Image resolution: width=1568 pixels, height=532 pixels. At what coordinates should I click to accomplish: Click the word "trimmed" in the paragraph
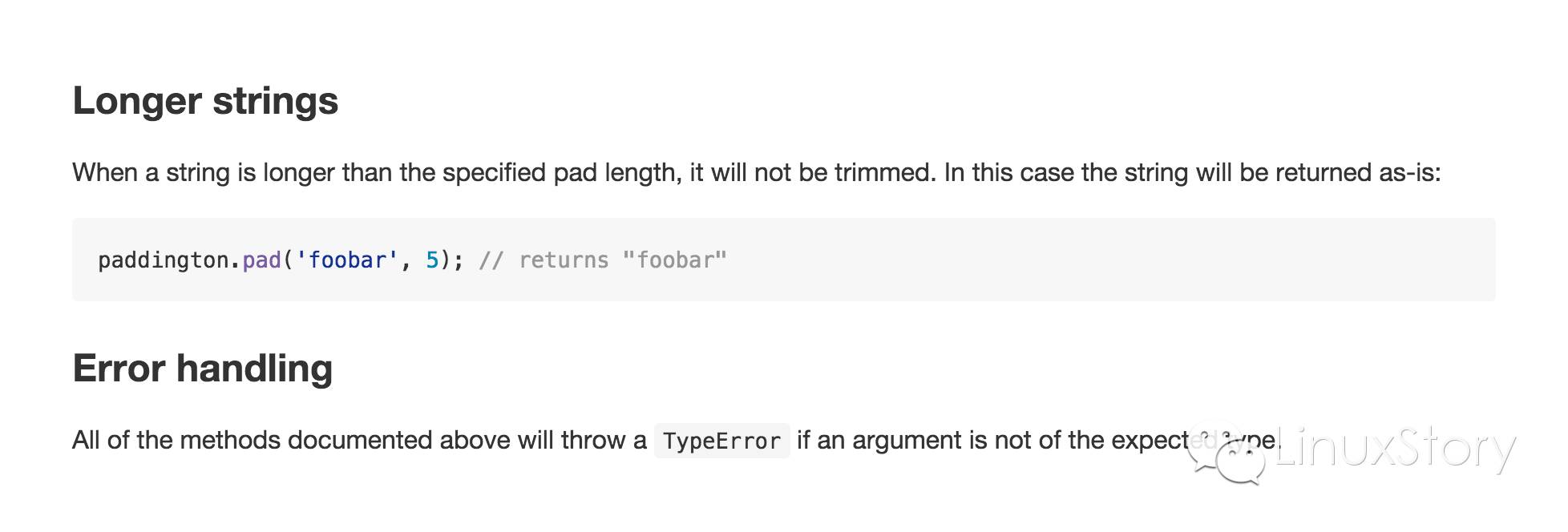(884, 173)
